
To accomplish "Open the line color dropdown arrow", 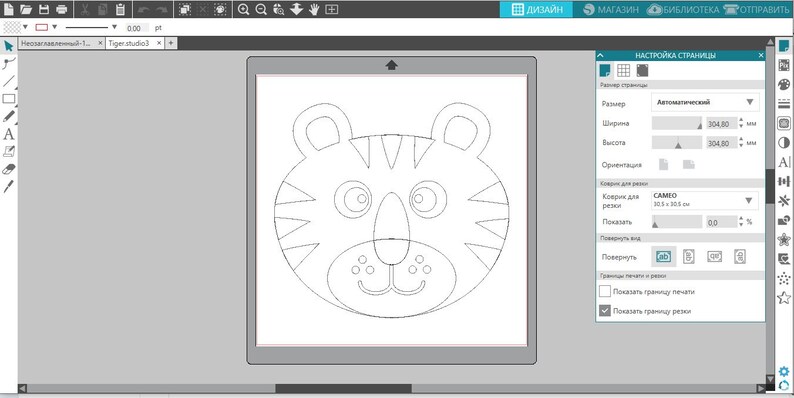I will (x=55, y=27).
